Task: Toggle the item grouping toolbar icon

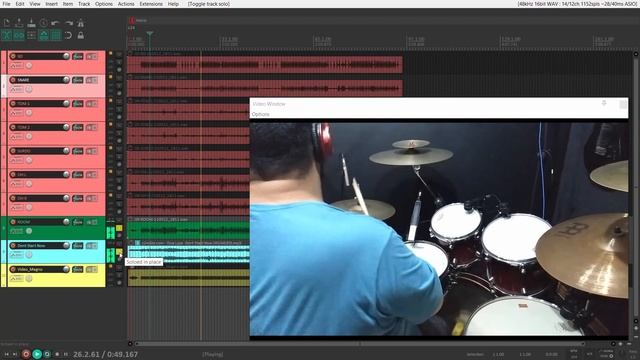Action: 19,35
